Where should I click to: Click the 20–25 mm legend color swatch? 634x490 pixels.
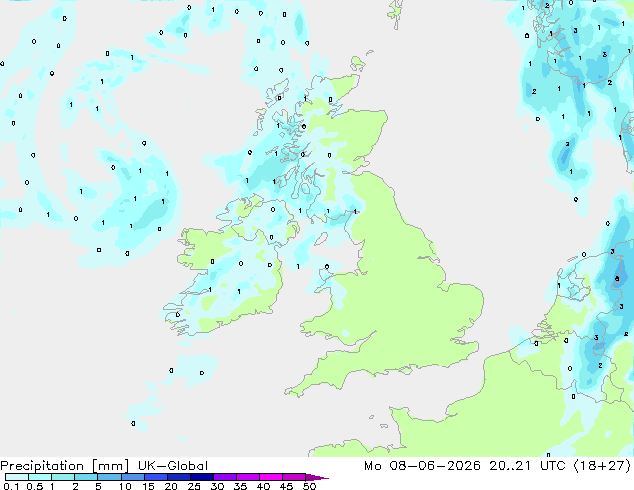tap(179, 477)
